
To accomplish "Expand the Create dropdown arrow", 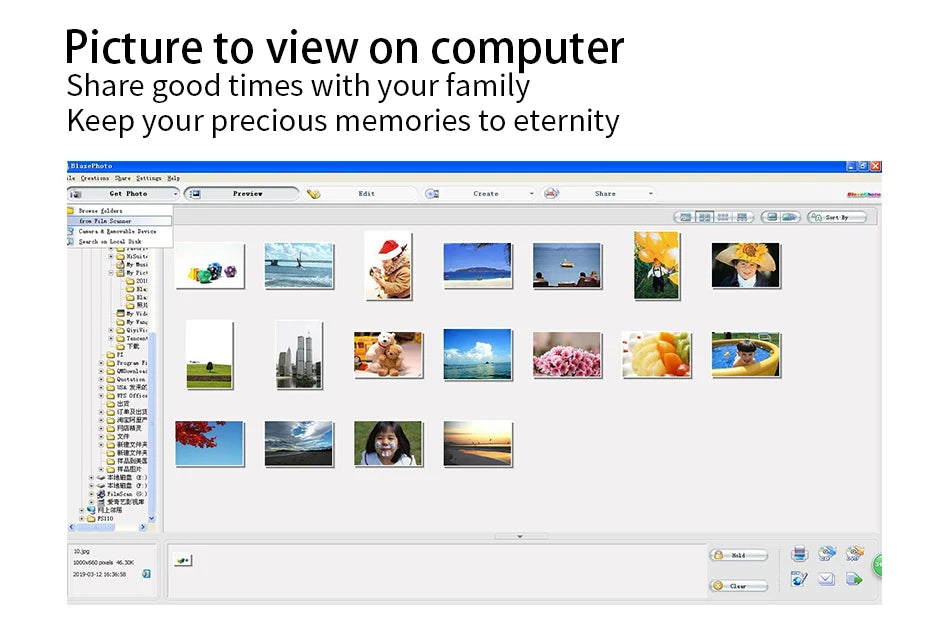I will [531, 194].
